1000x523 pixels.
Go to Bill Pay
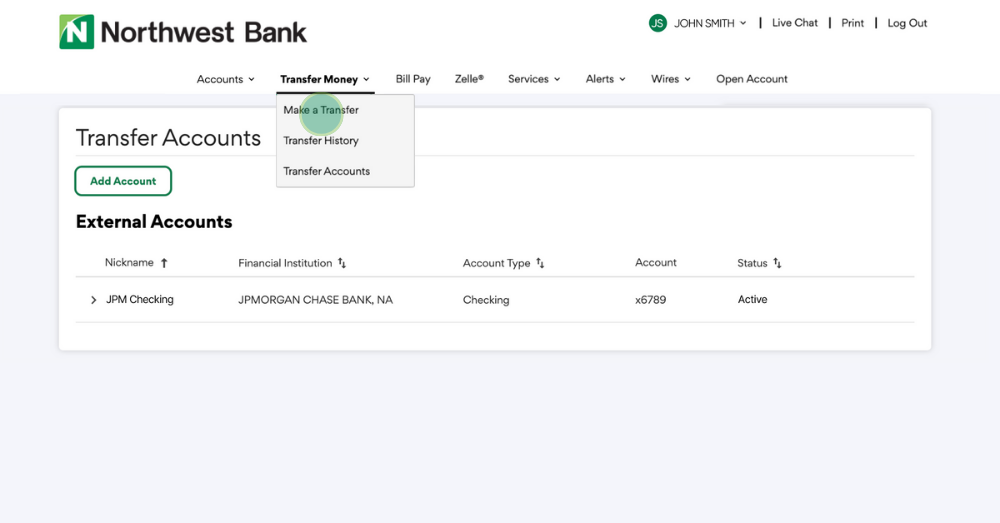point(413,79)
